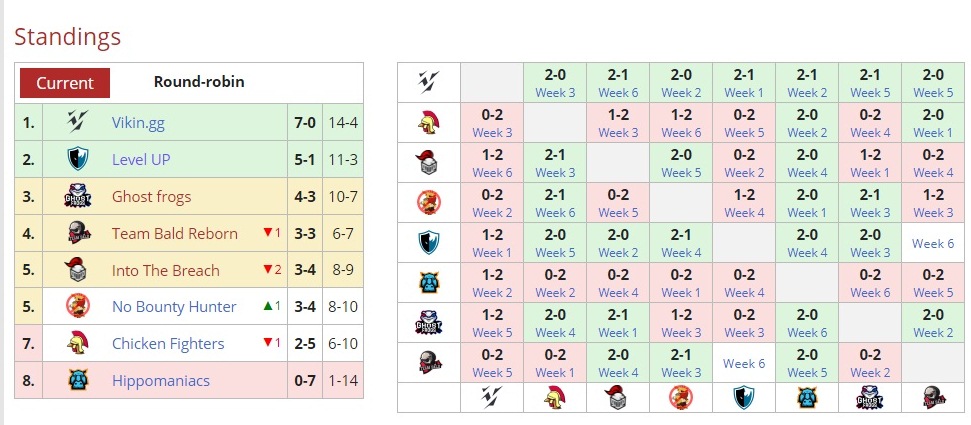This screenshot has width=971, height=425.
Task: Click No Bounty Hunter logo in standings list
Action: tap(77, 306)
